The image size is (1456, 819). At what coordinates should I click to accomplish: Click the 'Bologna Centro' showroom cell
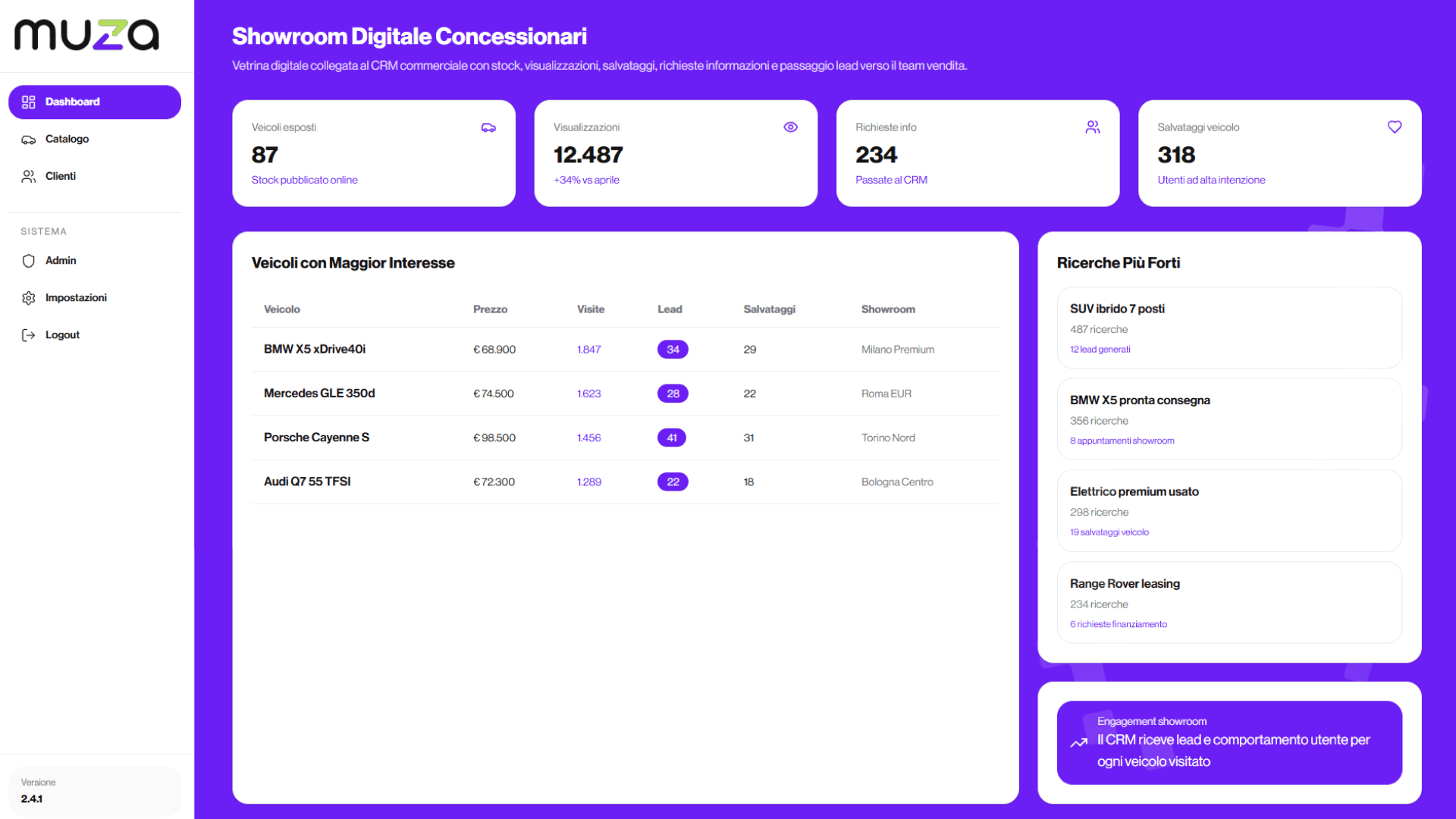point(897,482)
